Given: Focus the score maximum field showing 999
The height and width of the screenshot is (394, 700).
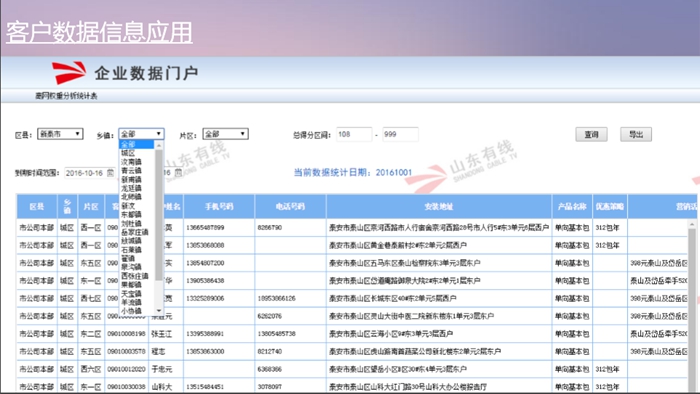Looking at the screenshot, I should pyautogui.click(x=400, y=134).
